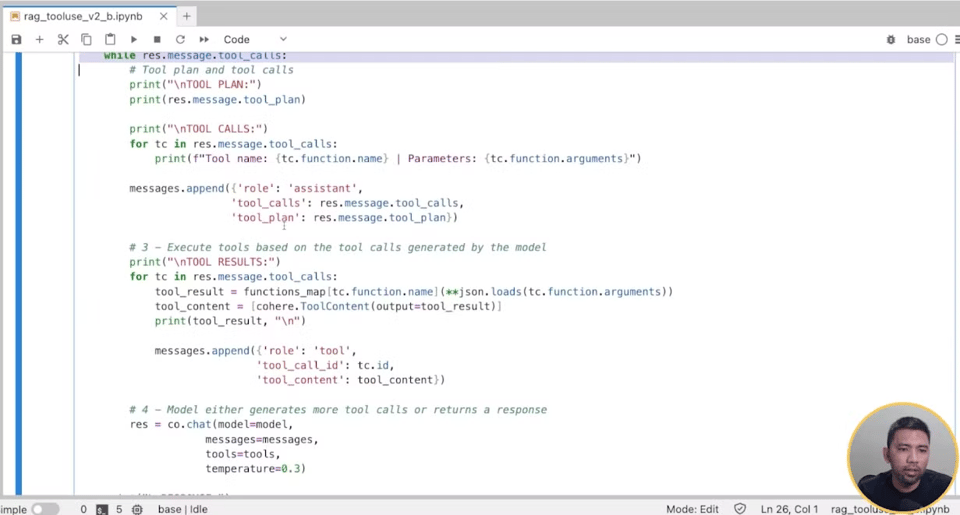Switch kernel by clicking base

(918, 40)
